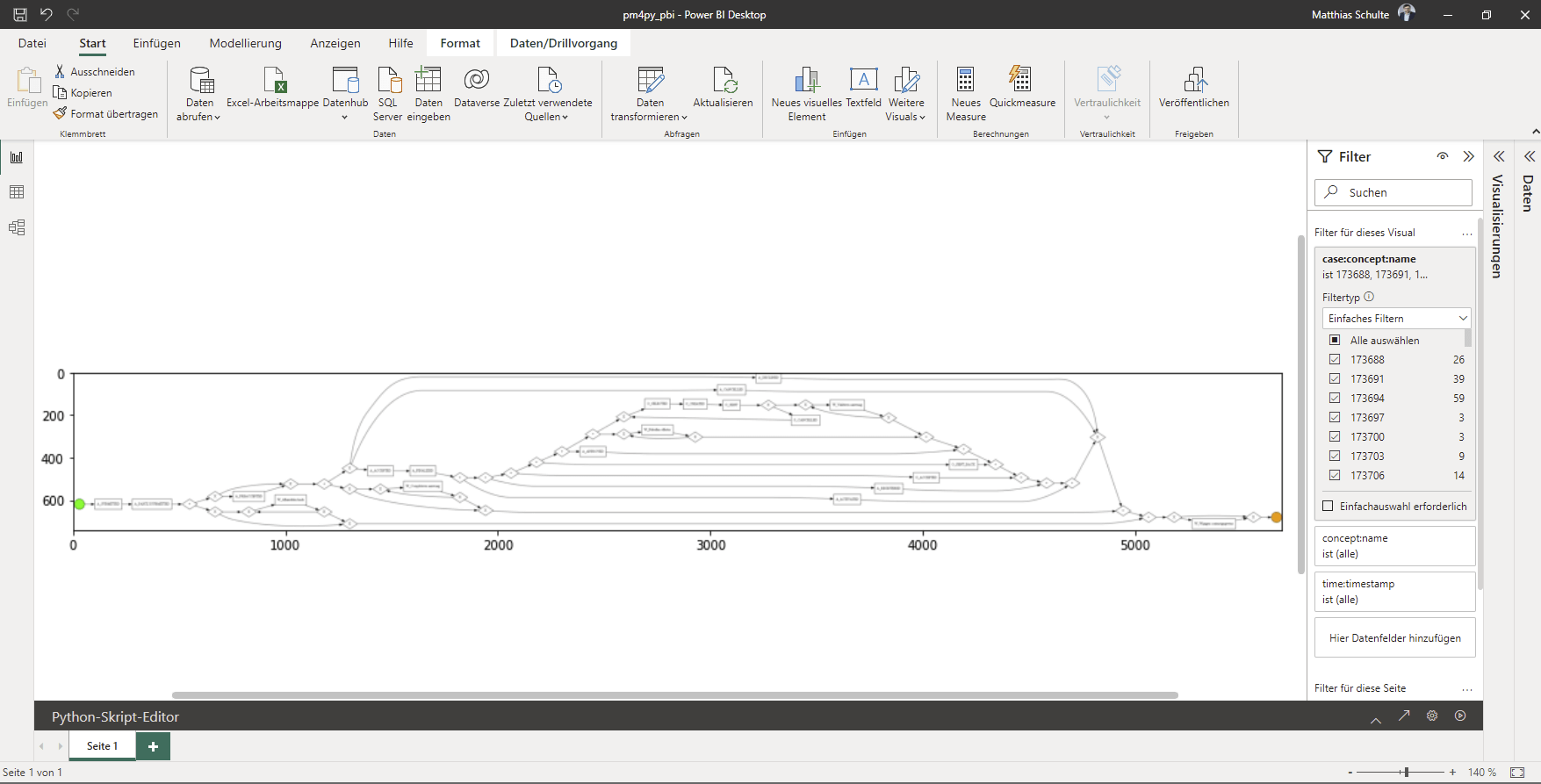Open Hilfe ribbon tab

pos(401,43)
